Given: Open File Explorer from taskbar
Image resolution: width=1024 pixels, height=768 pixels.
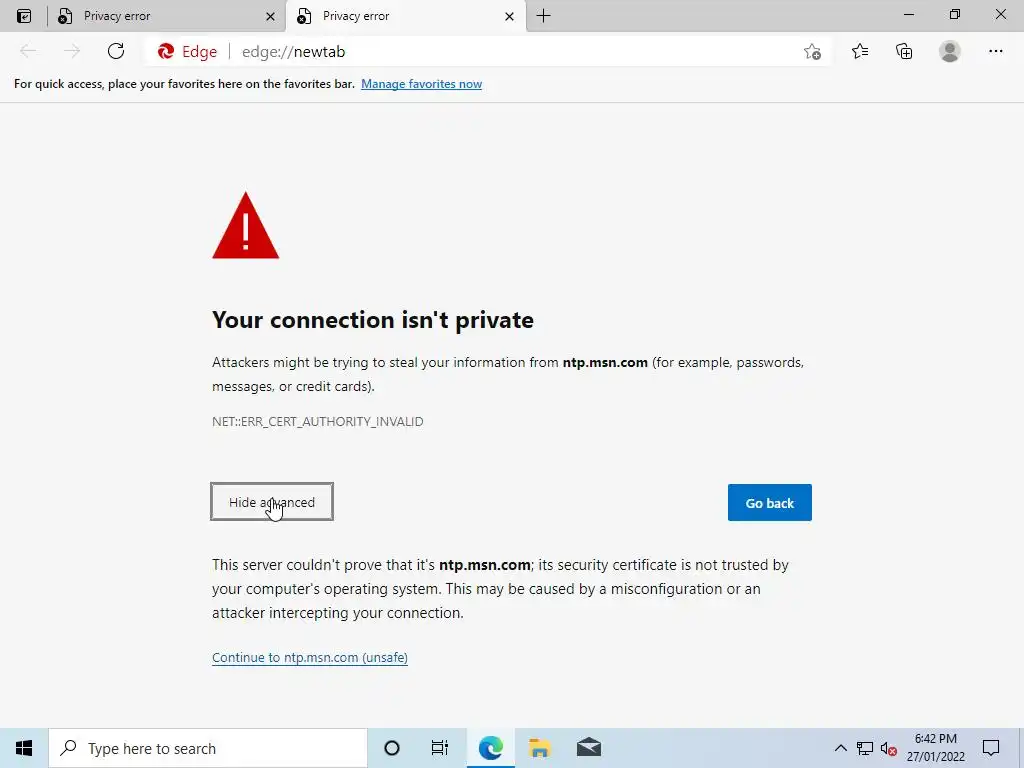Looking at the screenshot, I should coord(539,748).
